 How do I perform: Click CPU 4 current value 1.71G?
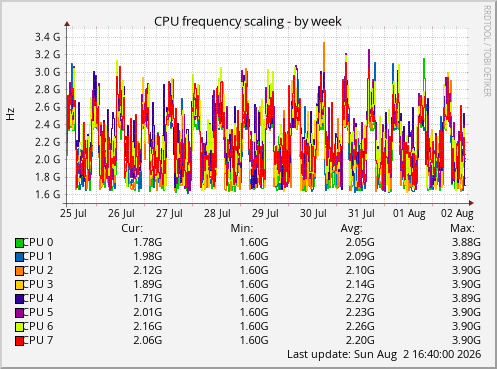[x=148, y=298]
